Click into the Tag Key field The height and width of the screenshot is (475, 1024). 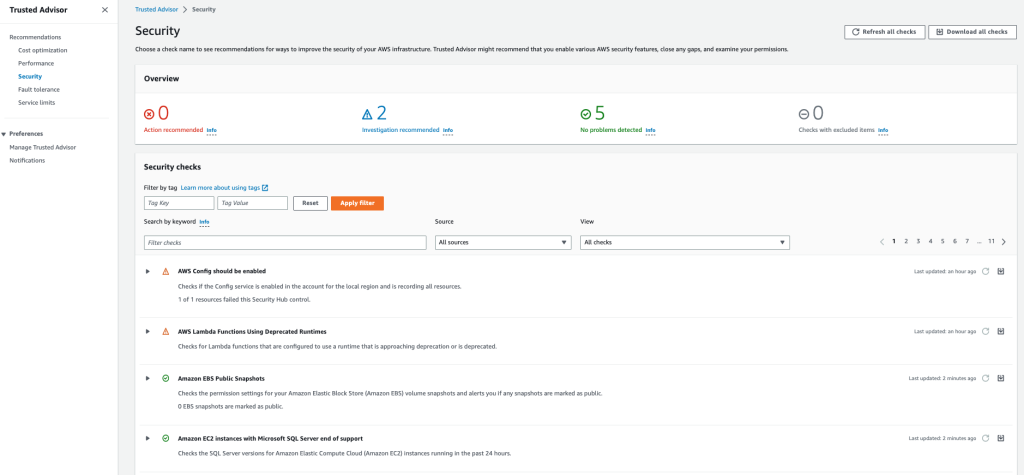[x=179, y=203]
